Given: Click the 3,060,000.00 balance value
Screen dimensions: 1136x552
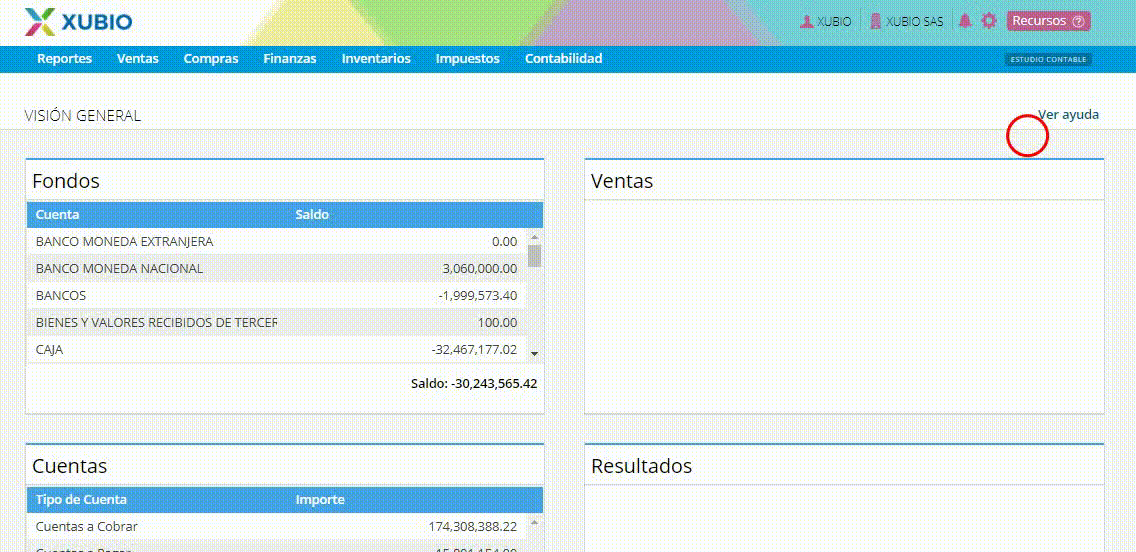Looking at the screenshot, I should 480,269.
